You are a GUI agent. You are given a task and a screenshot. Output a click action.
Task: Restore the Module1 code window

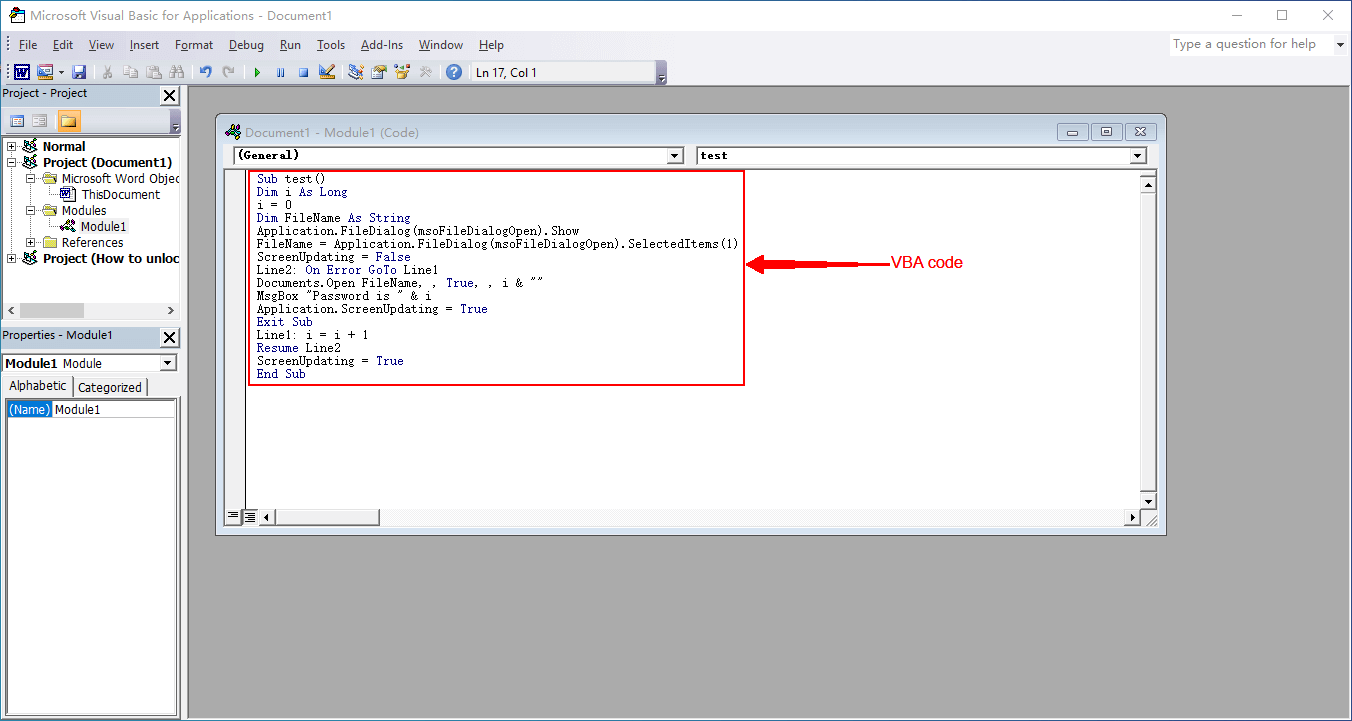tap(1106, 132)
